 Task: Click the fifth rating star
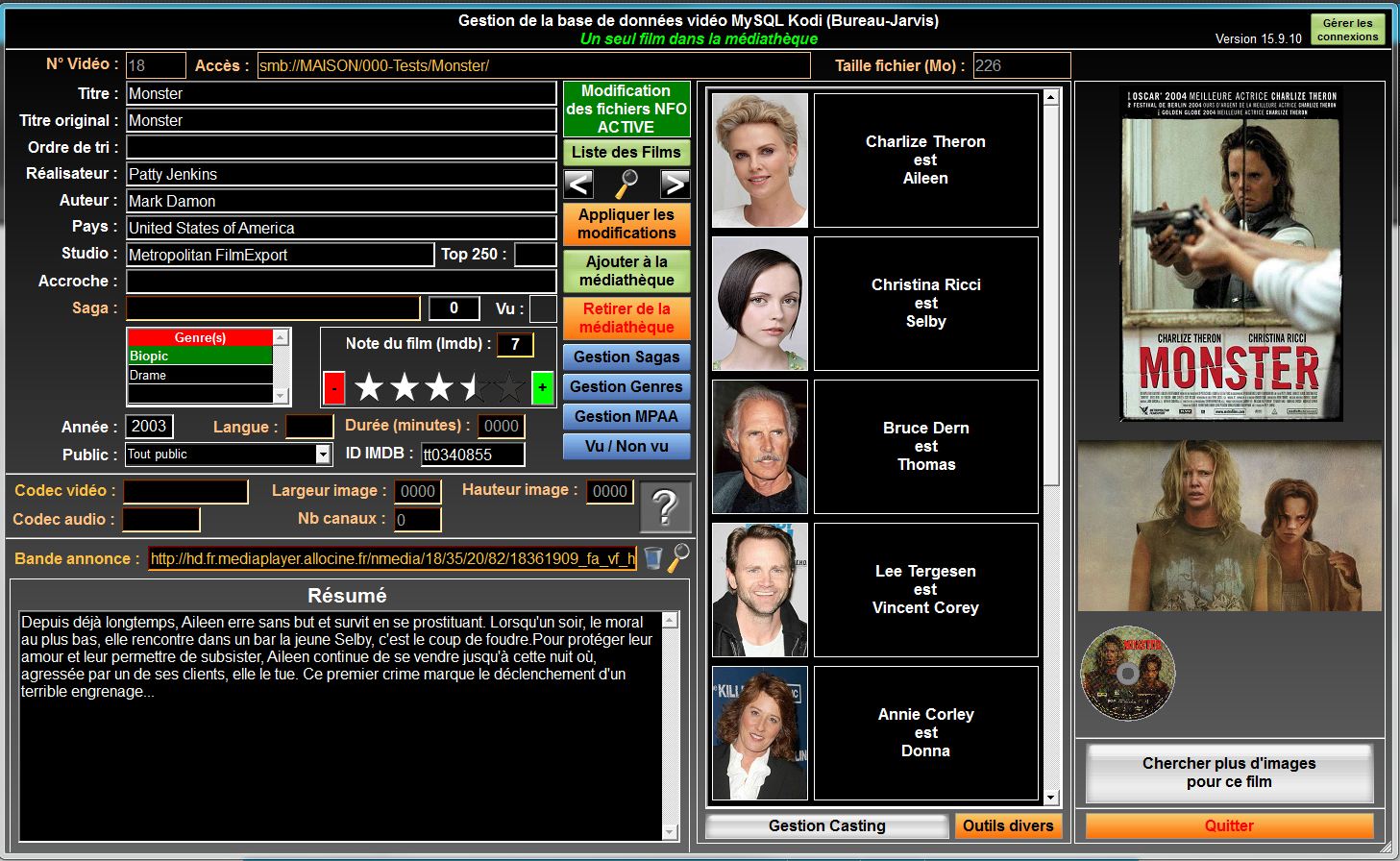tap(509, 388)
